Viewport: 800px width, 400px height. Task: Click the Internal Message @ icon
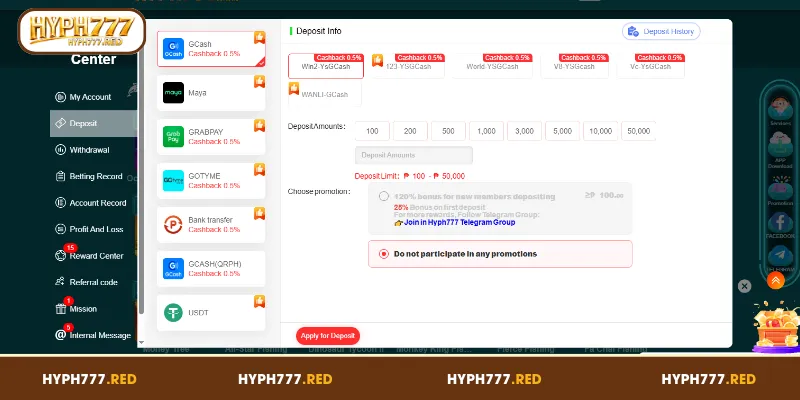(61, 335)
